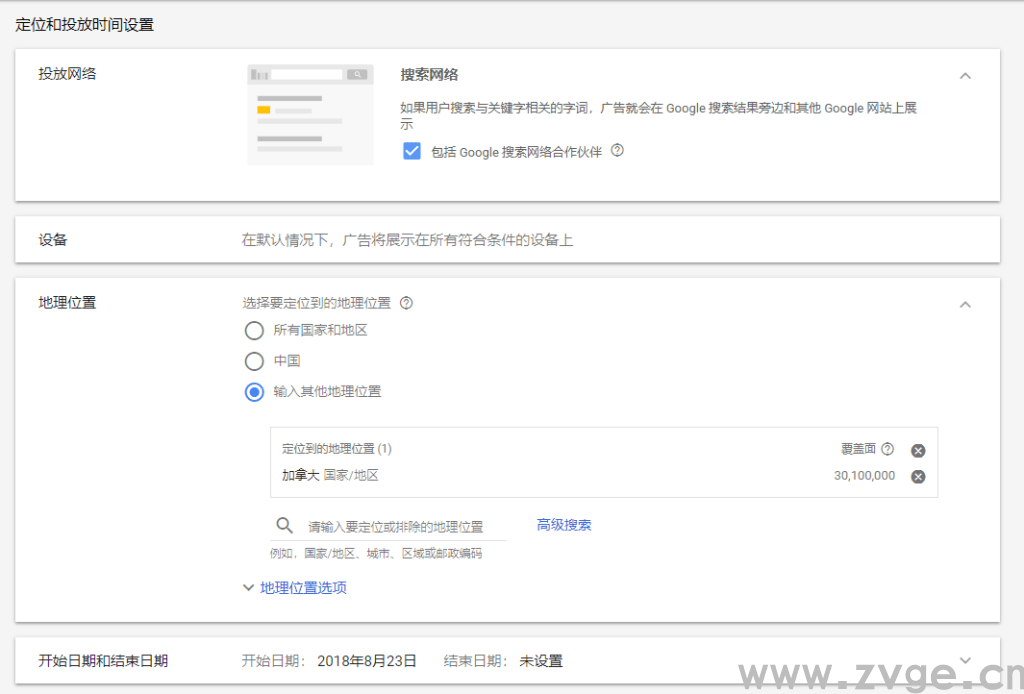Screen dimensions: 1024x694
Task: Select the 所有国家和地区 radio button
Action: pos(253,331)
